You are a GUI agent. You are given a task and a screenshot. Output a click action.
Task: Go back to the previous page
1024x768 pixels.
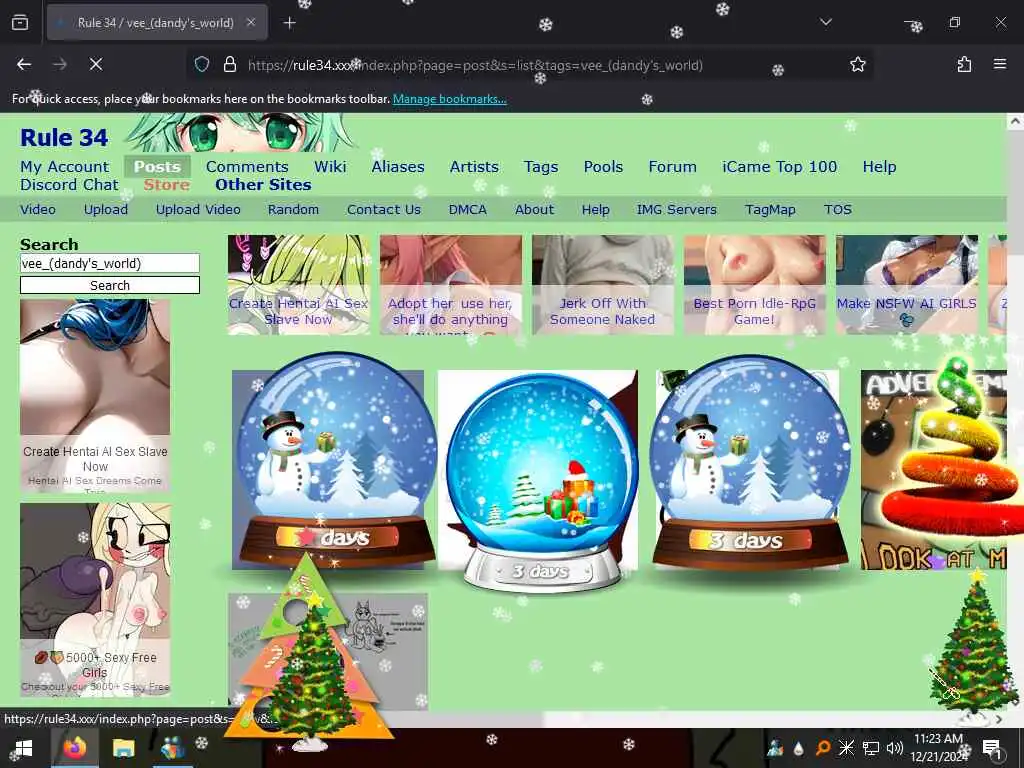coord(24,64)
